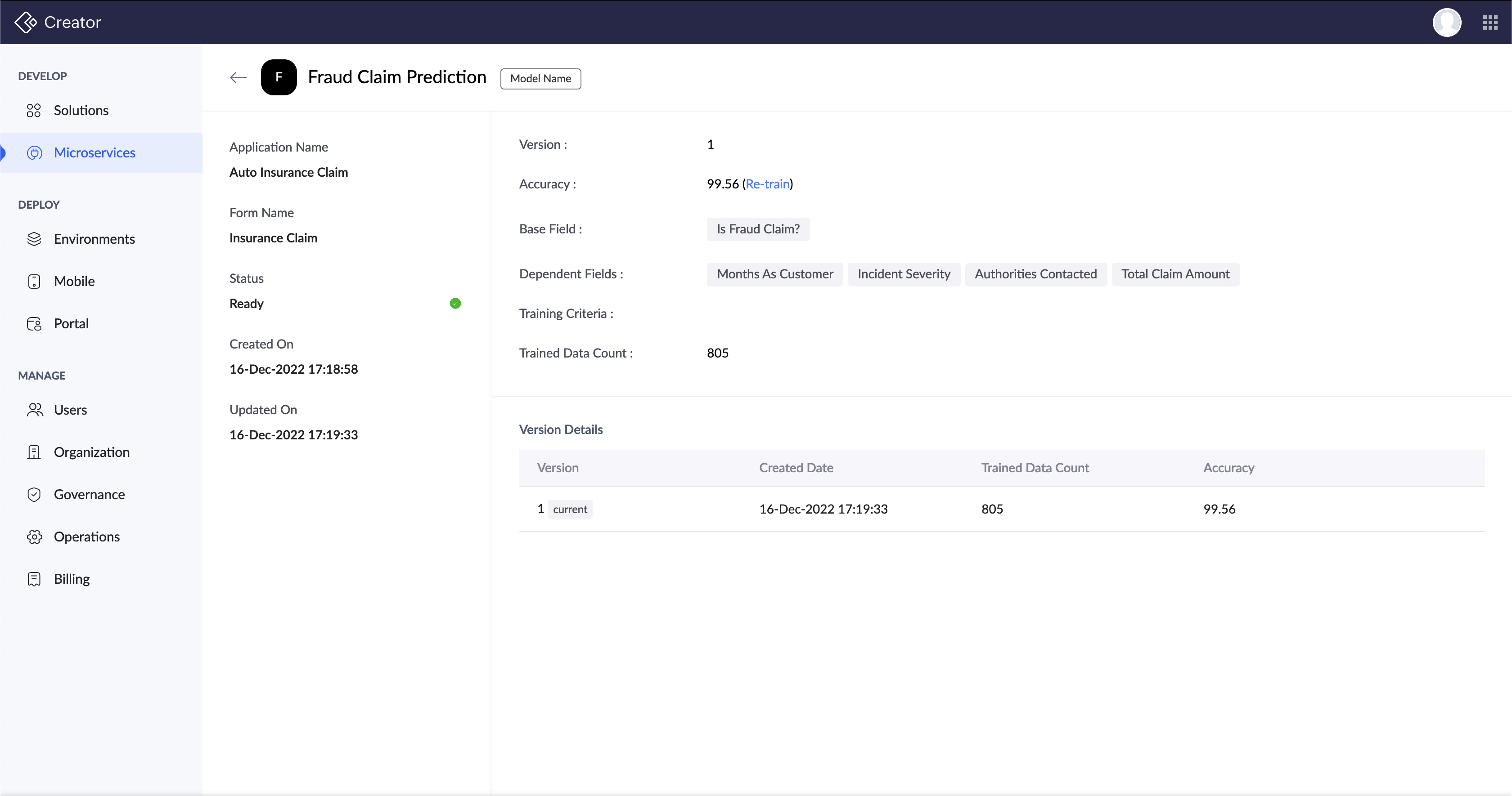The width and height of the screenshot is (1512, 796).
Task: Click the Solutions sidebar icon
Action: (x=34, y=110)
